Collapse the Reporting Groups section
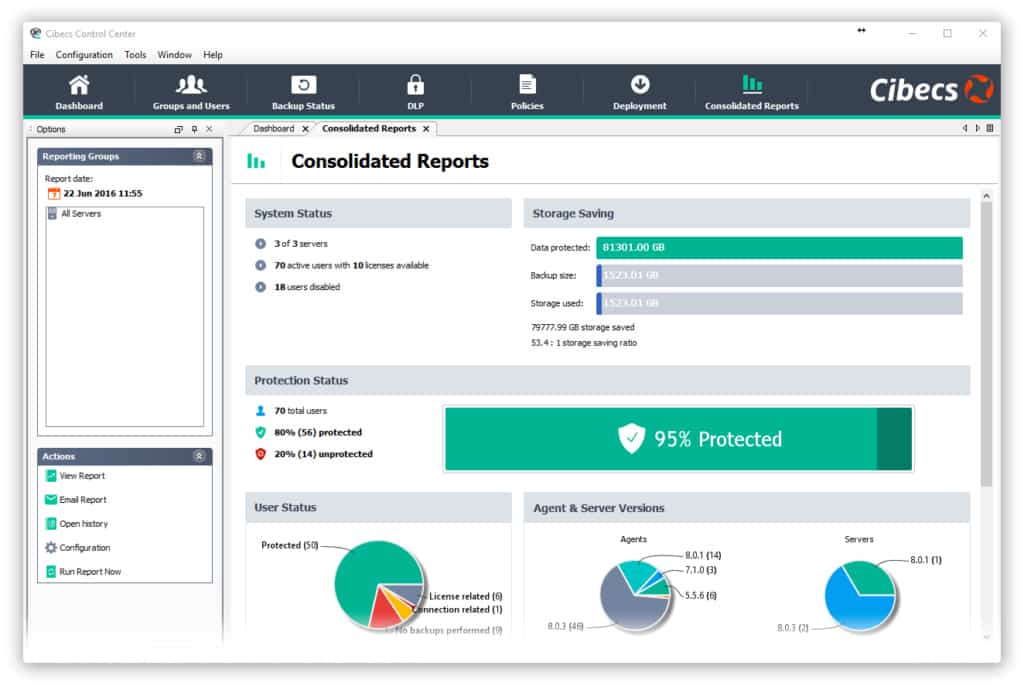 coord(199,156)
